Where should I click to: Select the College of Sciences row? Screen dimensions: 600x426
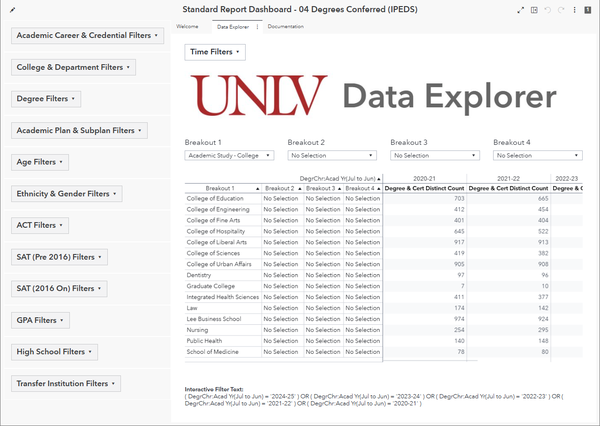click(x=213, y=253)
